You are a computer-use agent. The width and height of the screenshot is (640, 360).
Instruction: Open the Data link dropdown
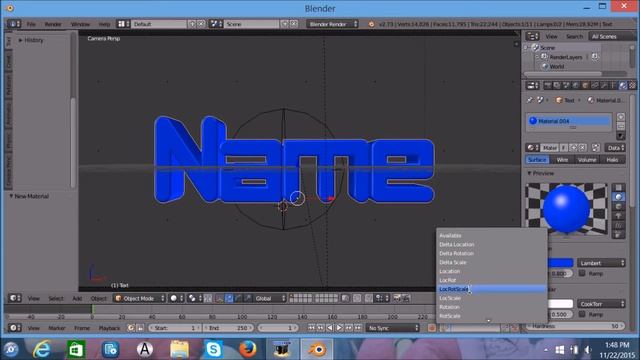615,148
